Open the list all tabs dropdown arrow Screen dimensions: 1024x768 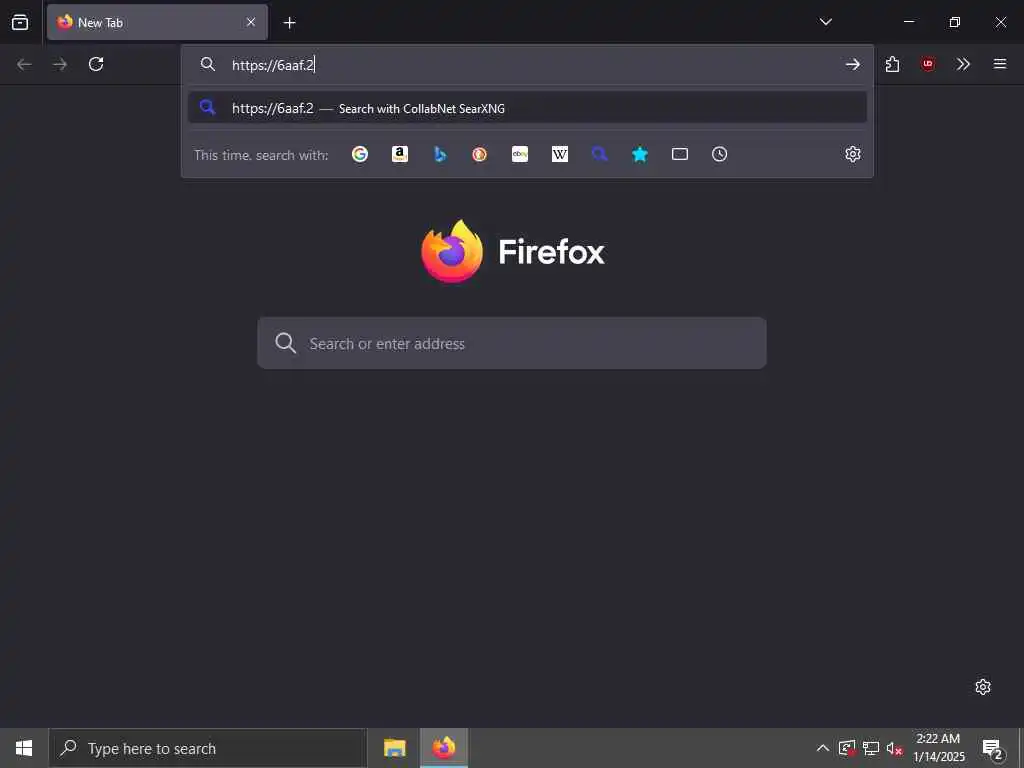pyautogui.click(x=825, y=22)
